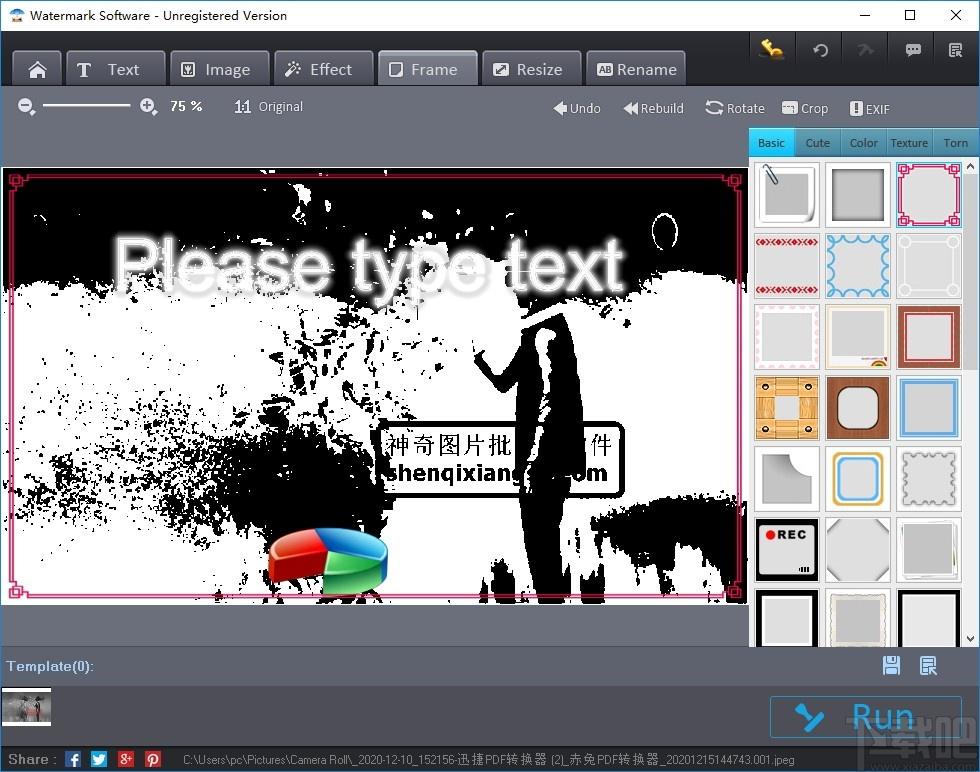
Task: Share on Pinterest
Action: point(152,759)
